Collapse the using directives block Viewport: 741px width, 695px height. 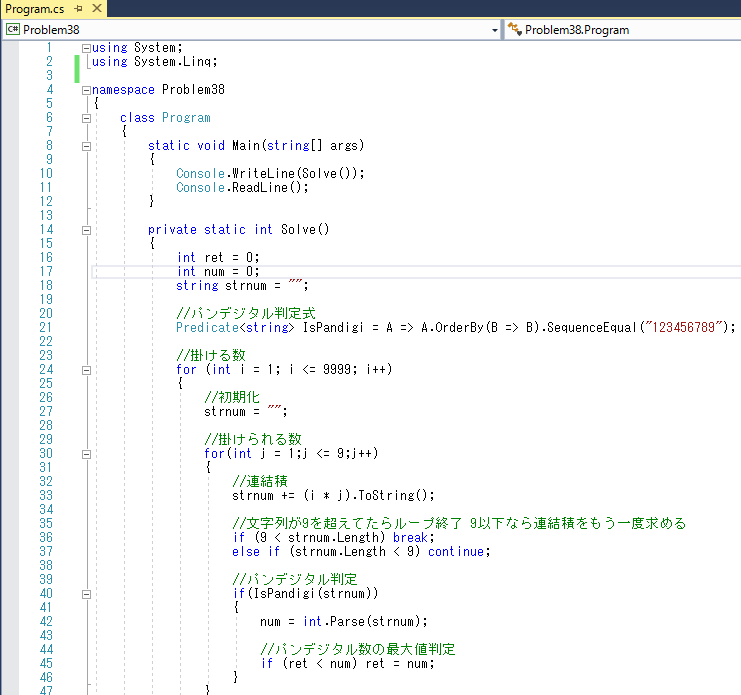point(86,48)
